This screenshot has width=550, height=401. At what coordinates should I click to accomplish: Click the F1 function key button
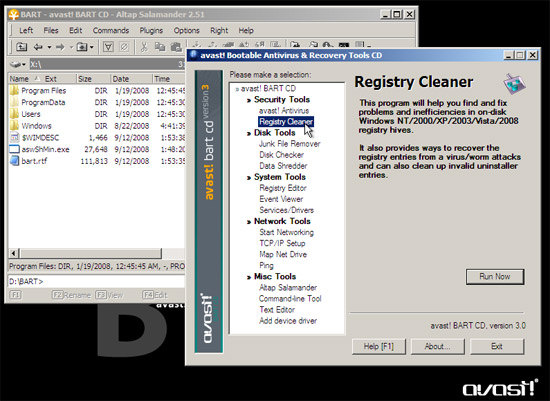[15, 295]
